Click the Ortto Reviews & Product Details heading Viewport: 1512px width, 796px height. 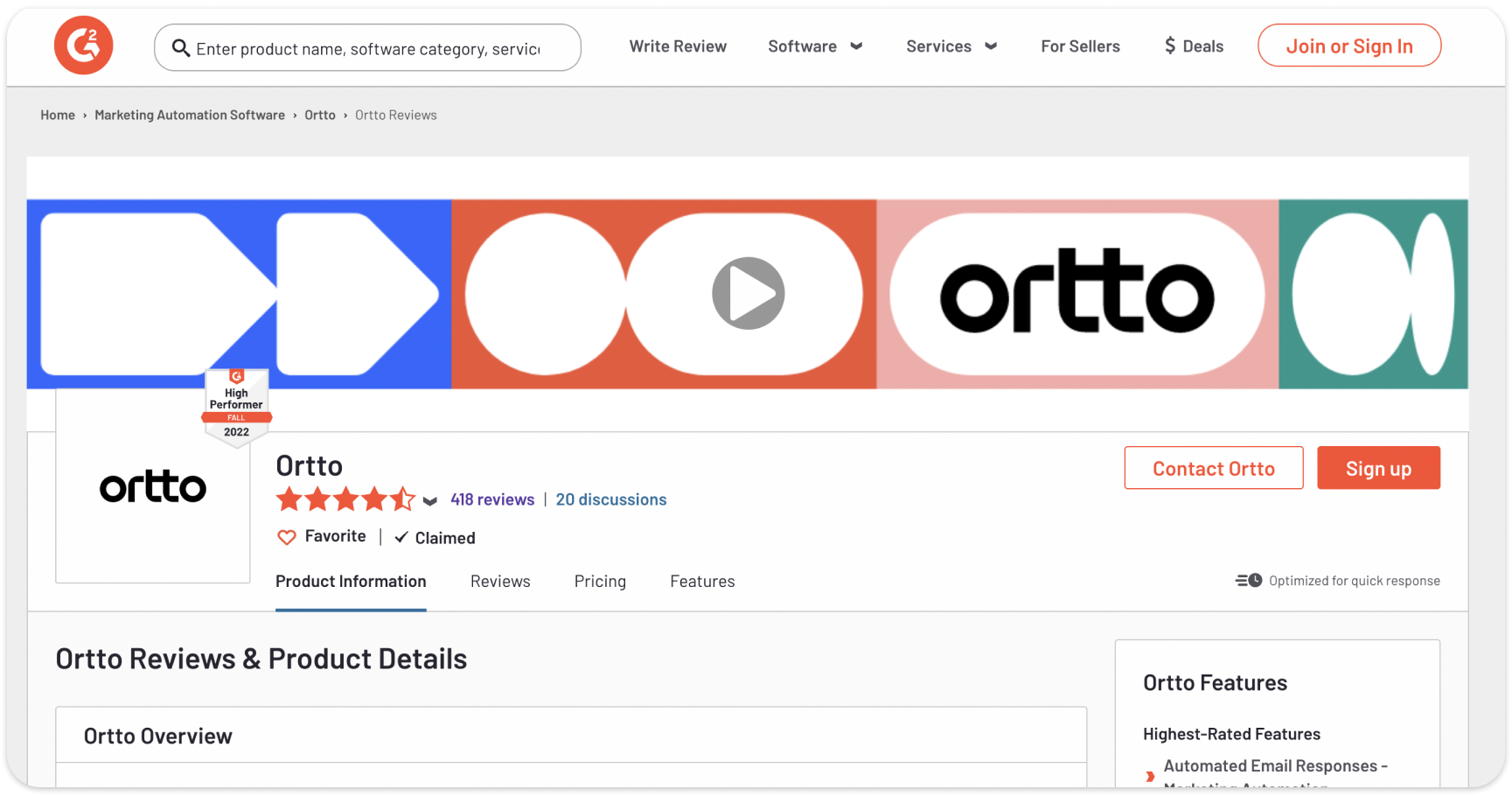click(x=261, y=659)
